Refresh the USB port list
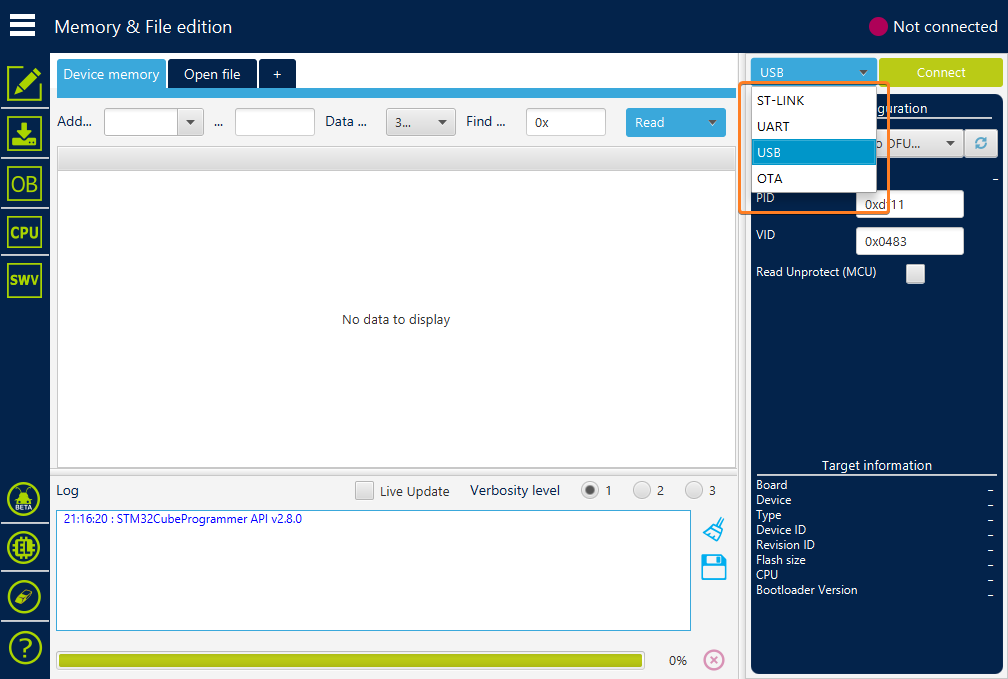Image resolution: width=1008 pixels, height=679 pixels. tap(981, 143)
